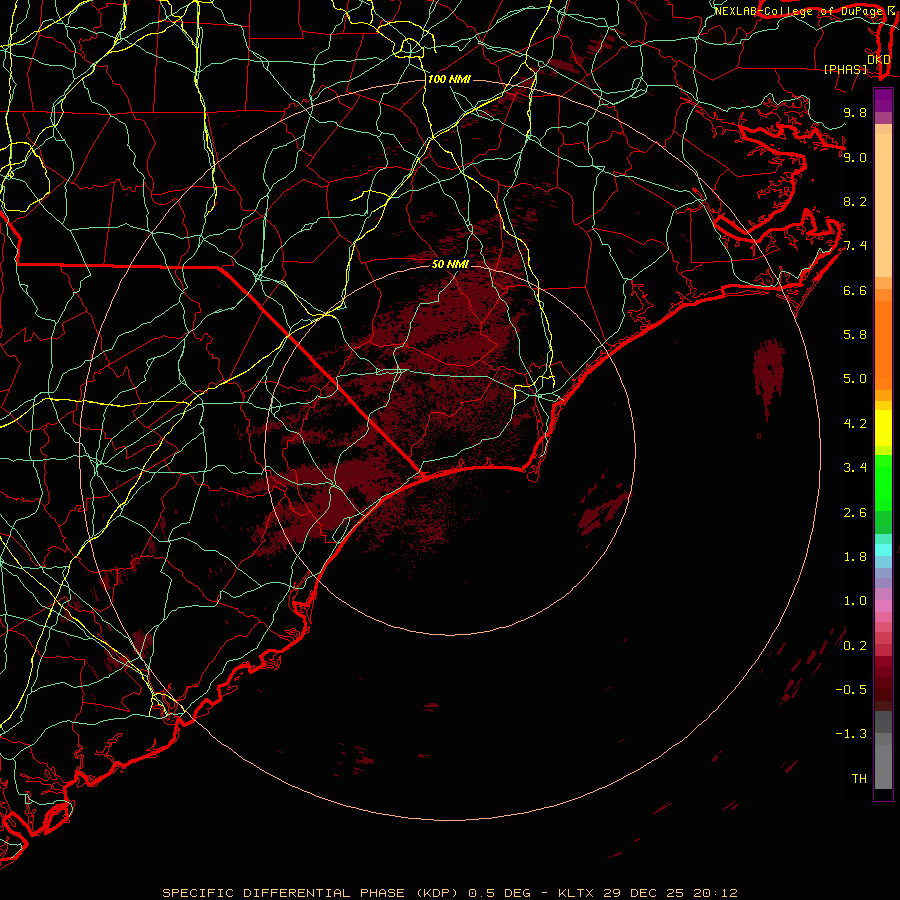
Task: Click the -1.3 value on the color scale
Action: point(851,734)
